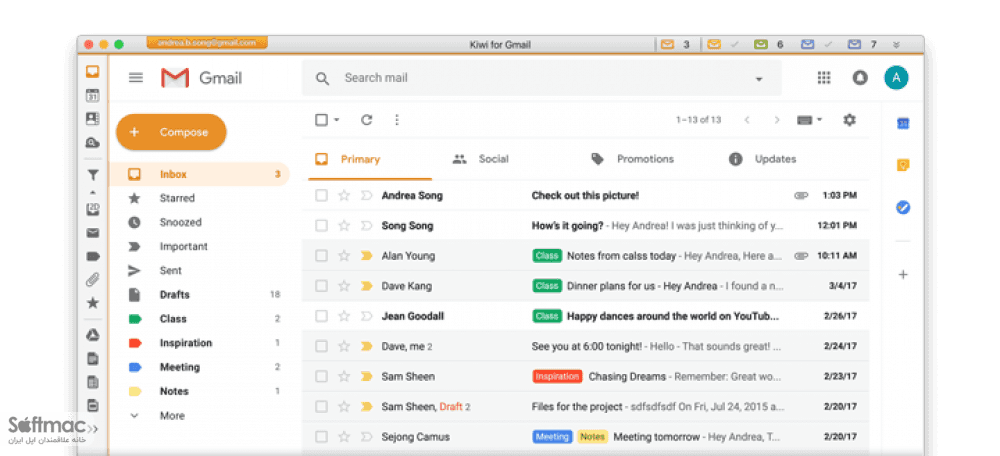Click the filter funnel icon in Kiwi sidebar

click(x=92, y=175)
